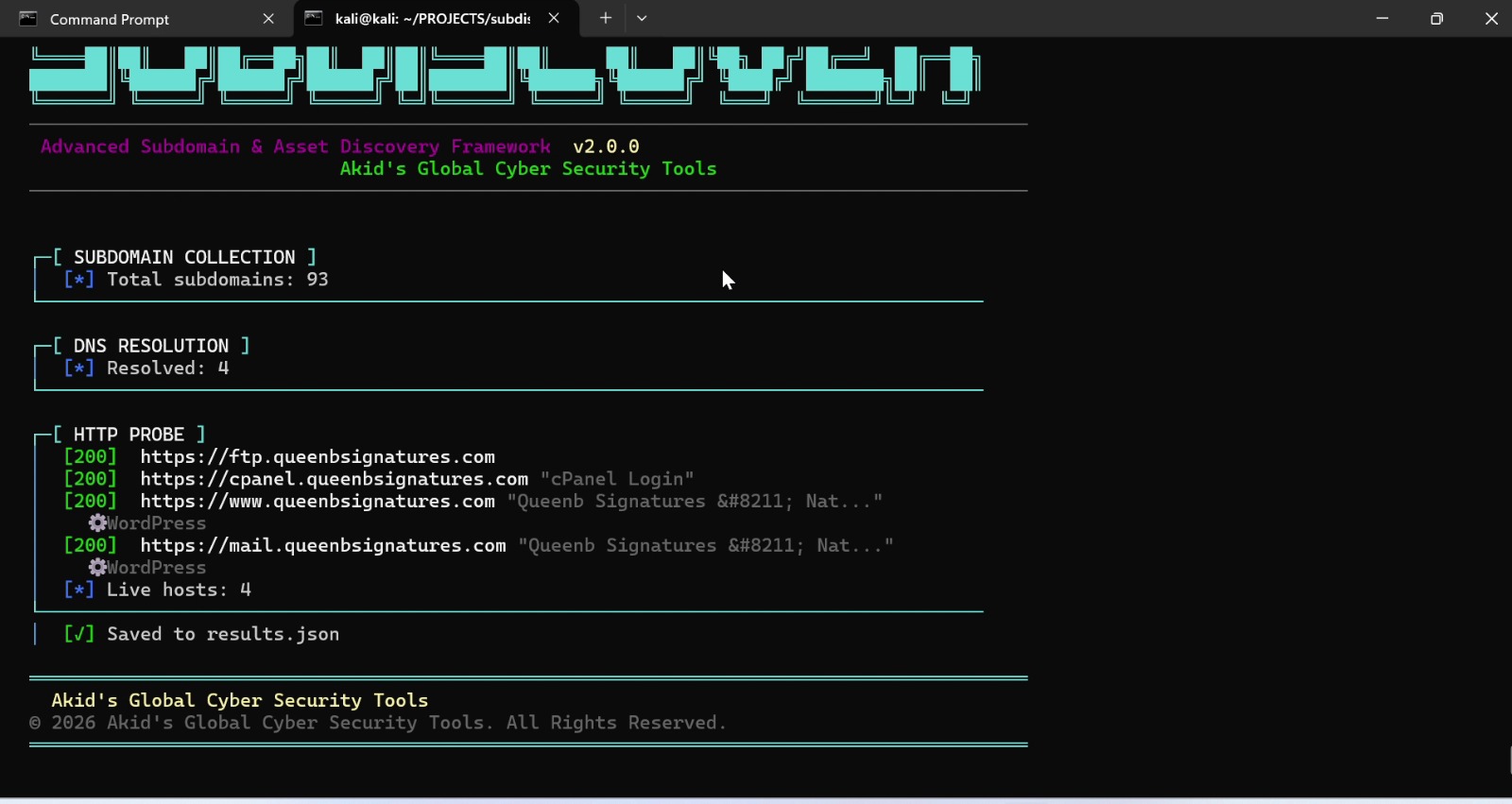Click the [200] status for ftp host
Viewport: 1512px width, 804px height.
[x=91, y=457]
